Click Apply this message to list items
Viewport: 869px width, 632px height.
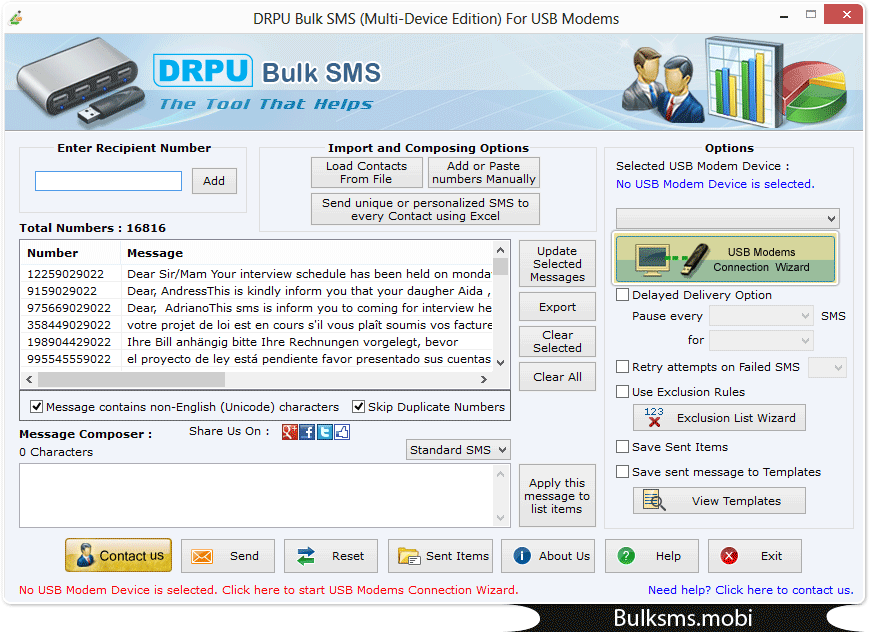coord(557,496)
